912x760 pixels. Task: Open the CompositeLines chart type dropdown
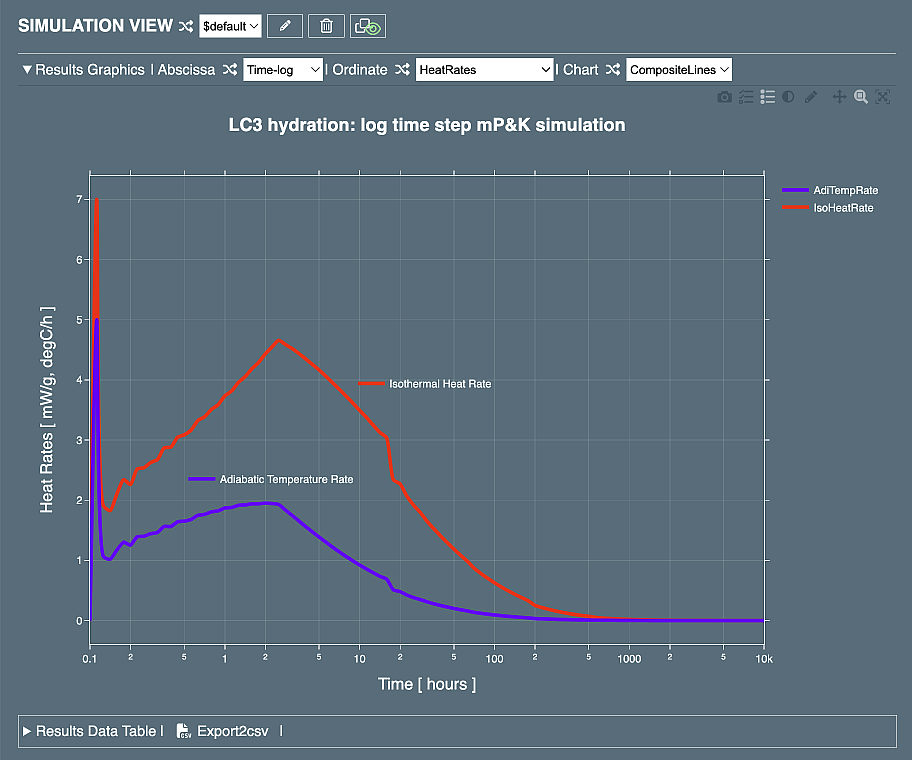(679, 70)
